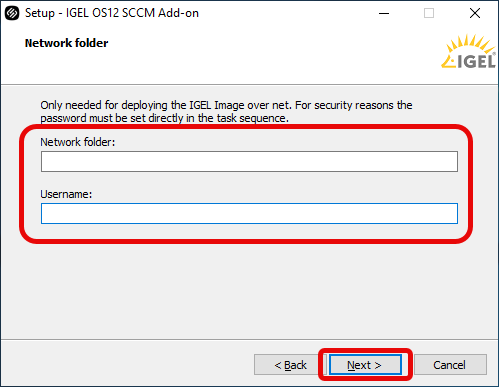499x387 pixels.
Task: Click the bold "Network folder" page heading
Action: [67, 43]
